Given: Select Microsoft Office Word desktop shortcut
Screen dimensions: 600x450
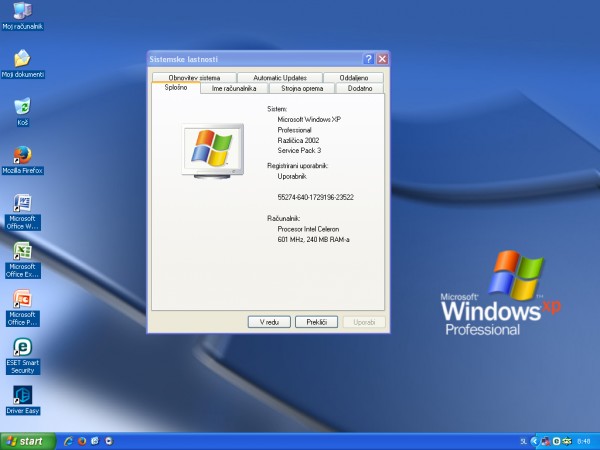Looking at the screenshot, I should [x=23, y=212].
